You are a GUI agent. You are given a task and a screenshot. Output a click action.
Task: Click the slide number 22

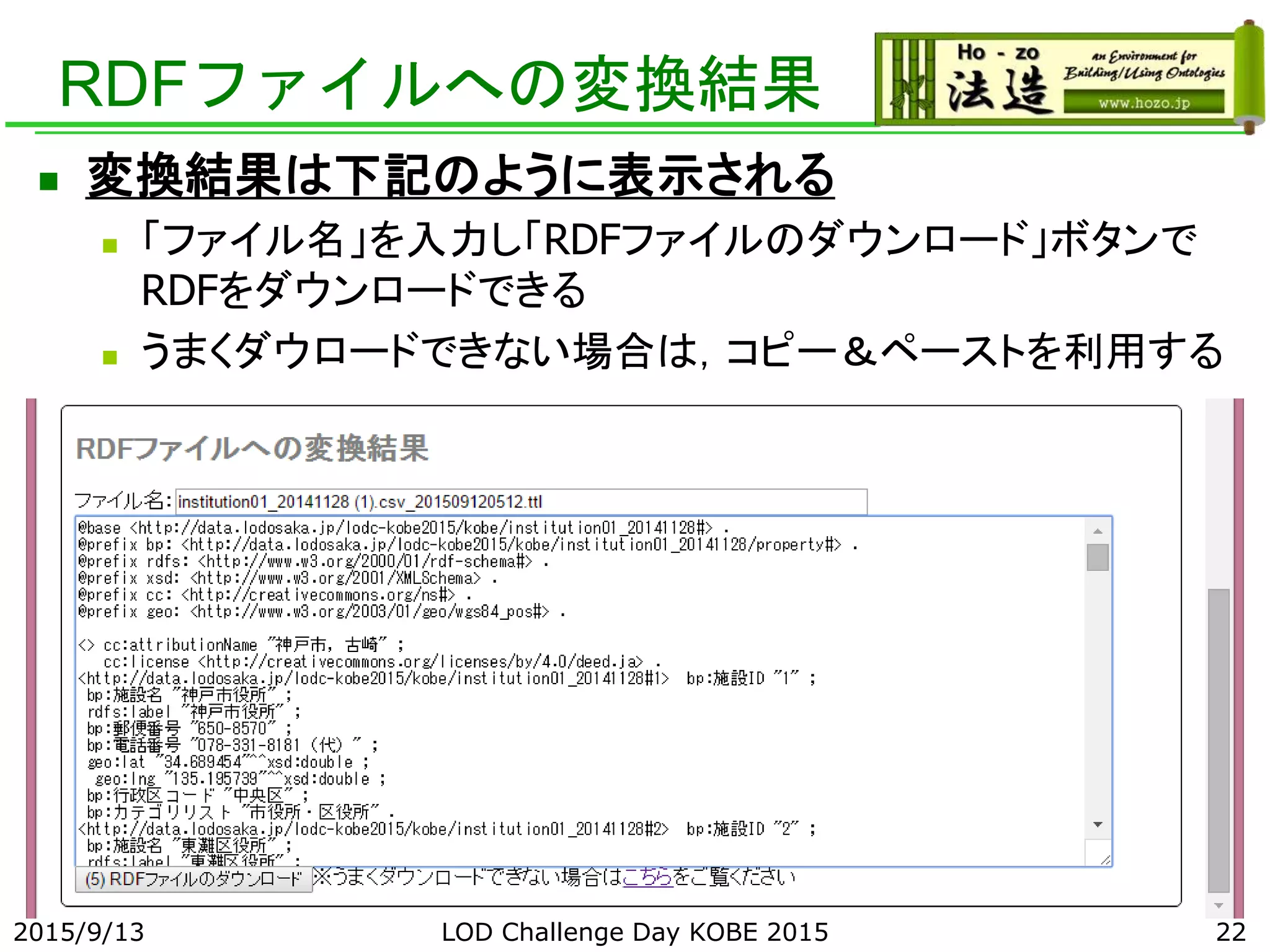[x=1231, y=932]
